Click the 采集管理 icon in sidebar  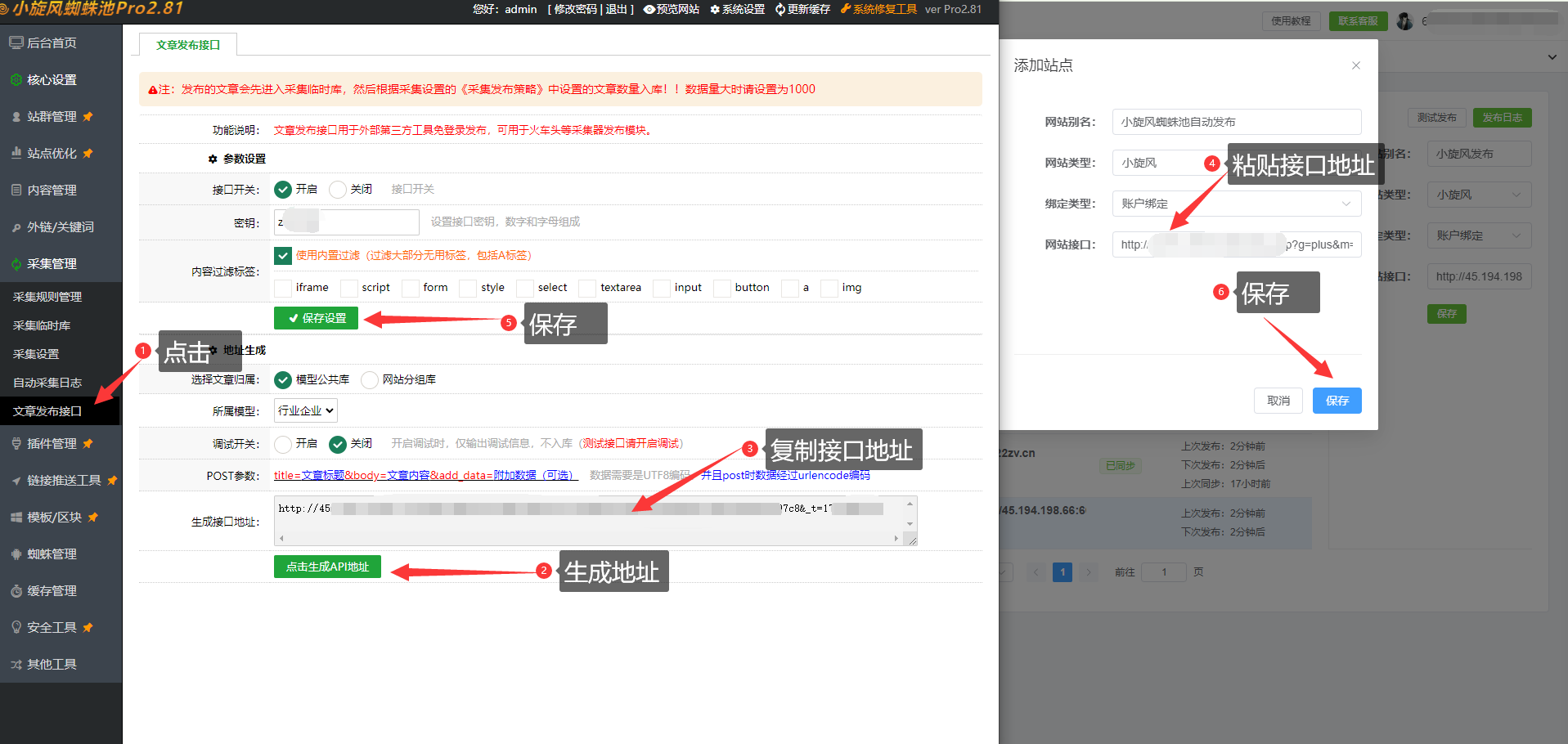pyautogui.click(x=16, y=263)
